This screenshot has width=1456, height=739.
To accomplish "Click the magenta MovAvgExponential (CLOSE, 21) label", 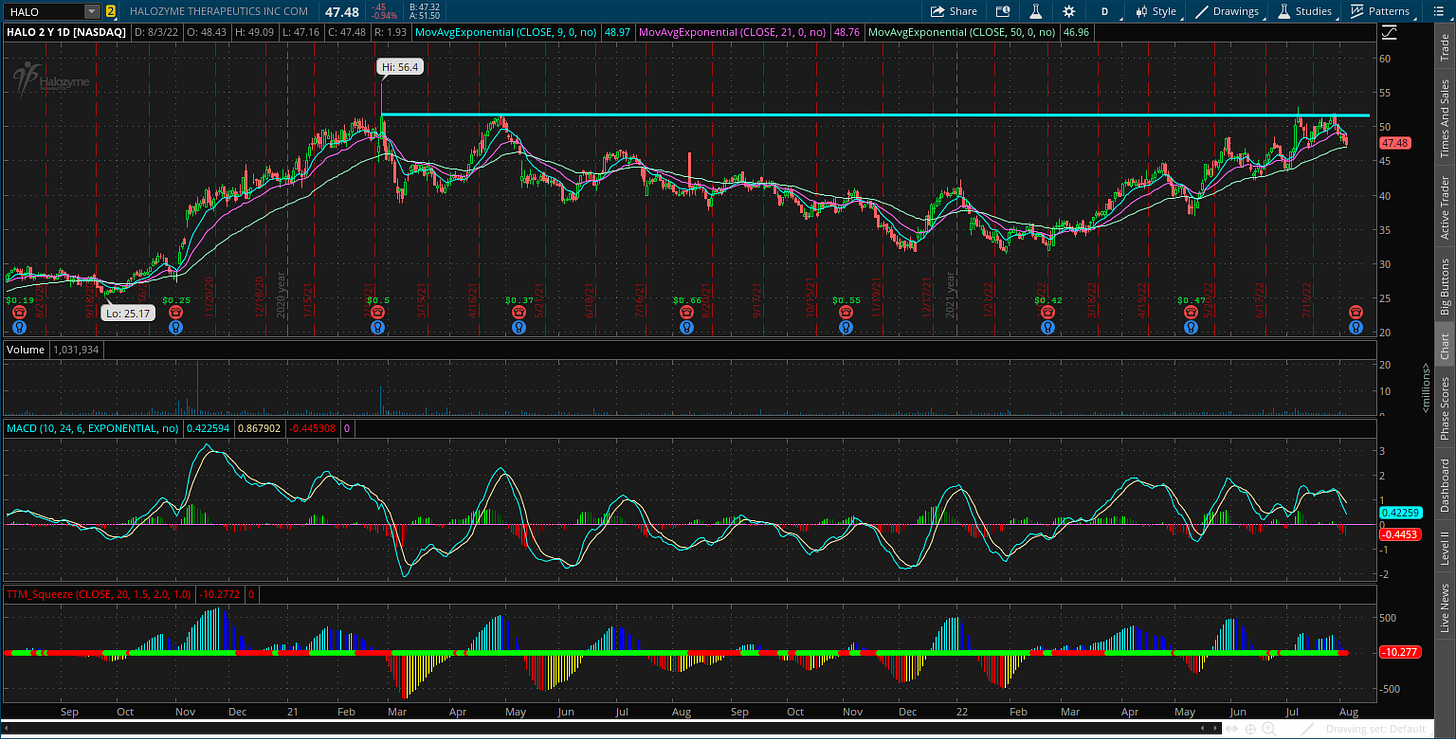I will coord(734,33).
